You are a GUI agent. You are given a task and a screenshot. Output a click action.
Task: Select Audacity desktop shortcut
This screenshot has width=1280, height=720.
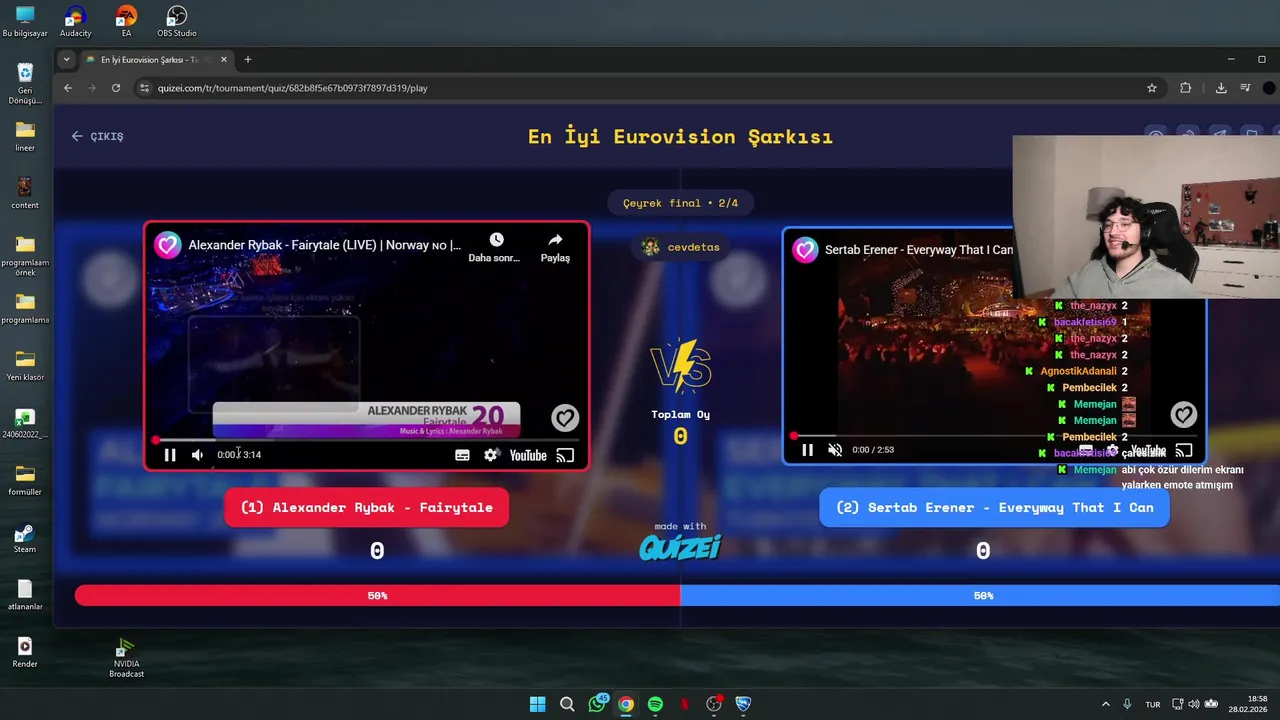point(75,21)
